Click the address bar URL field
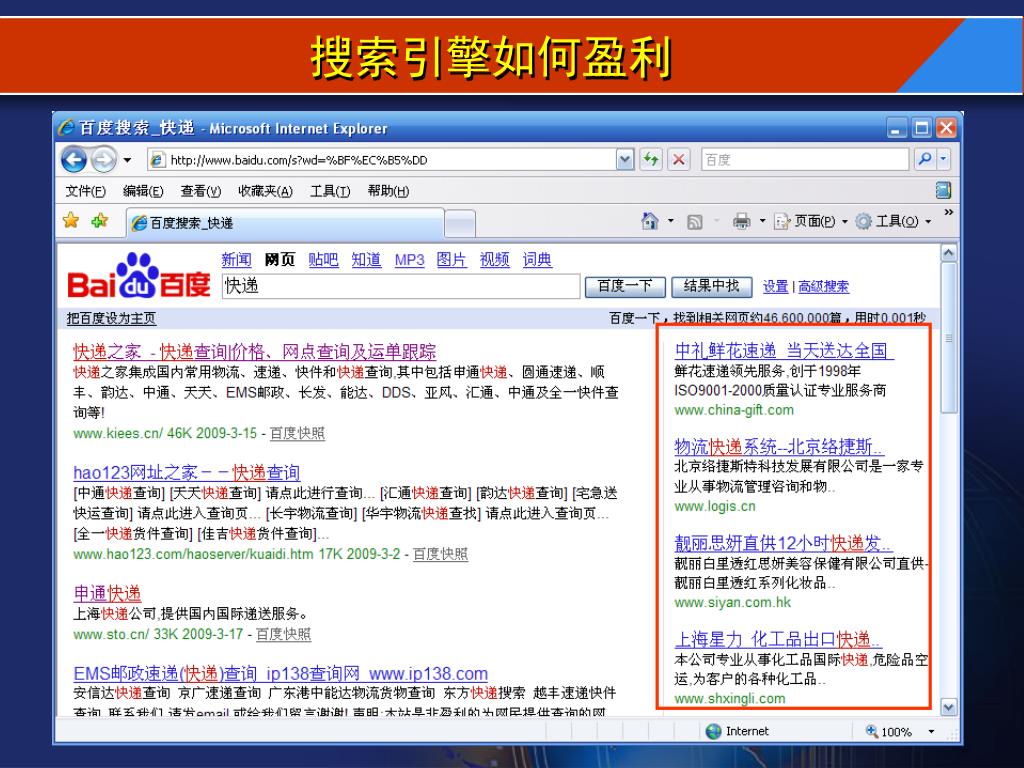This screenshot has height=768, width=1024. click(382, 160)
